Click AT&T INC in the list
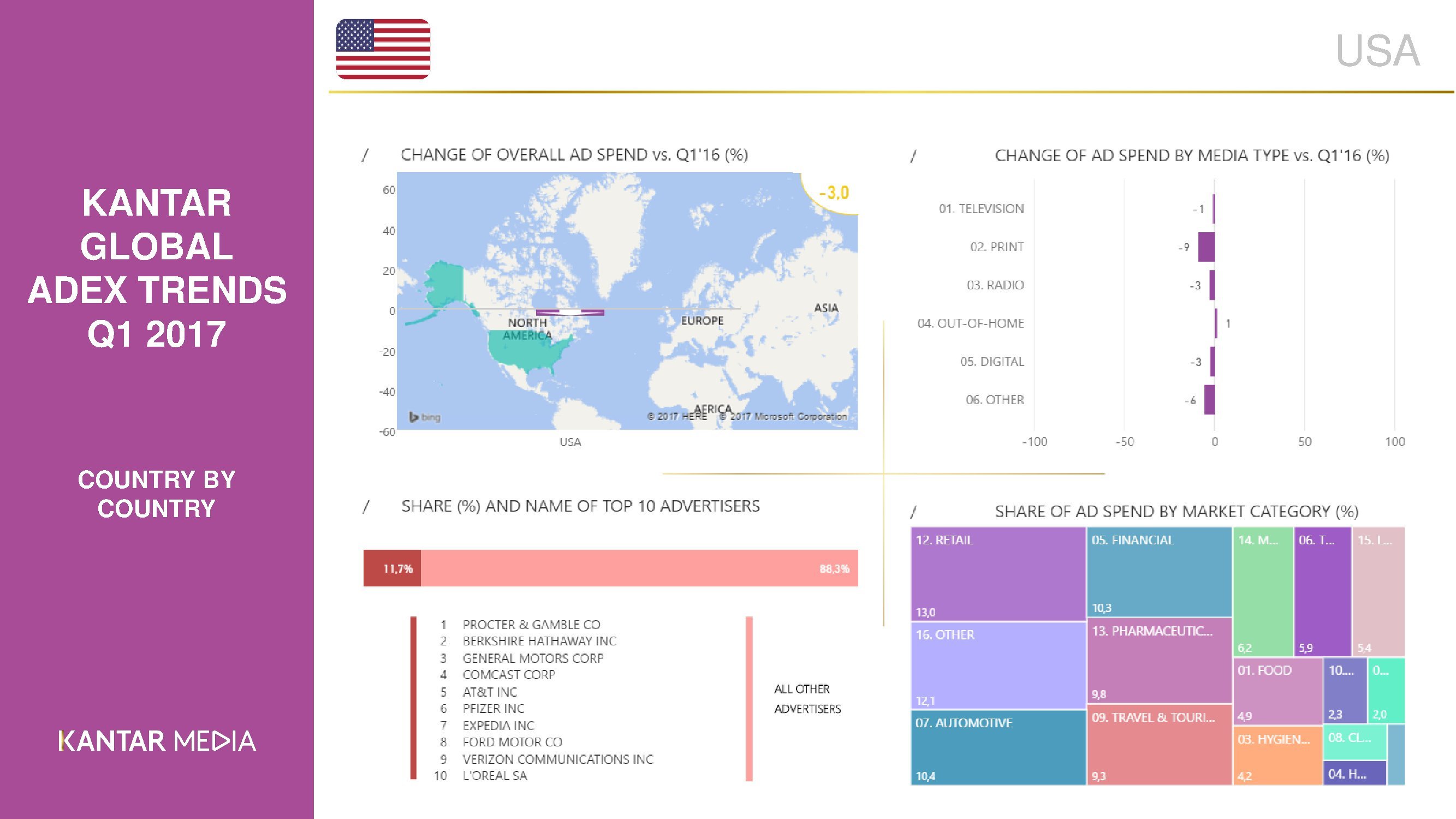This screenshot has height=819, width=1456. [490, 692]
